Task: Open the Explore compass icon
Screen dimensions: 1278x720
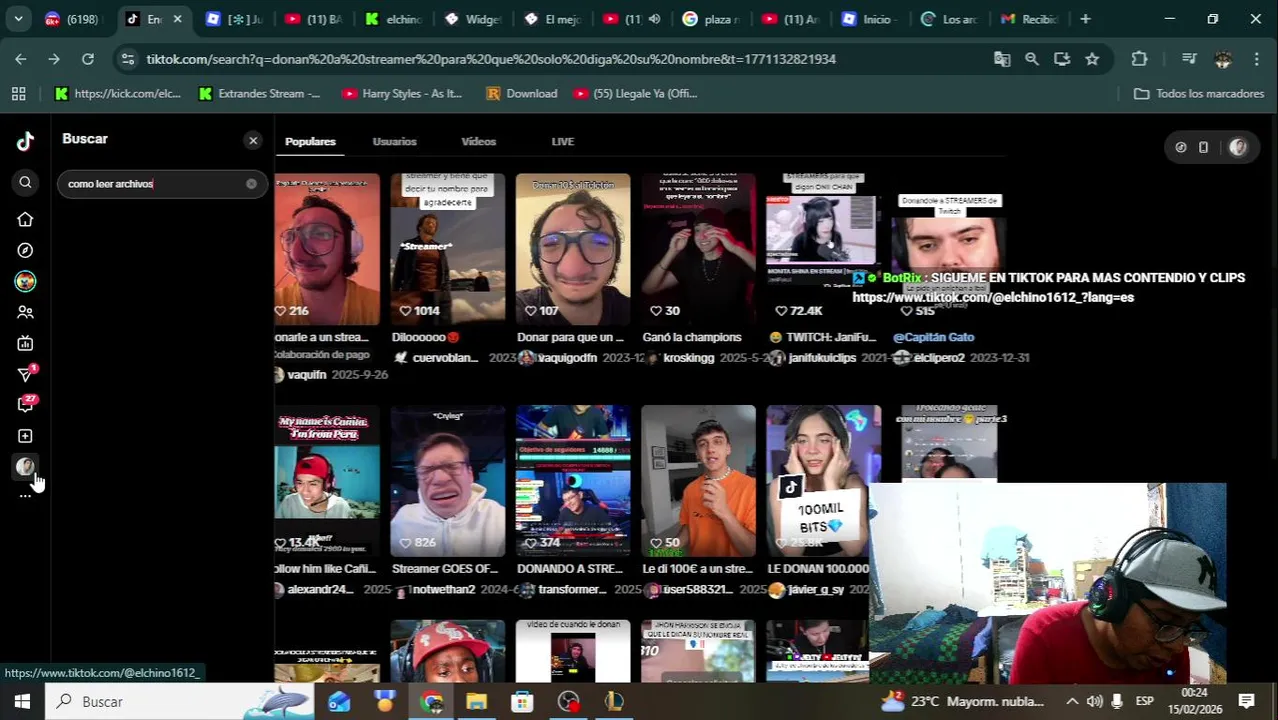Action: pos(25,250)
